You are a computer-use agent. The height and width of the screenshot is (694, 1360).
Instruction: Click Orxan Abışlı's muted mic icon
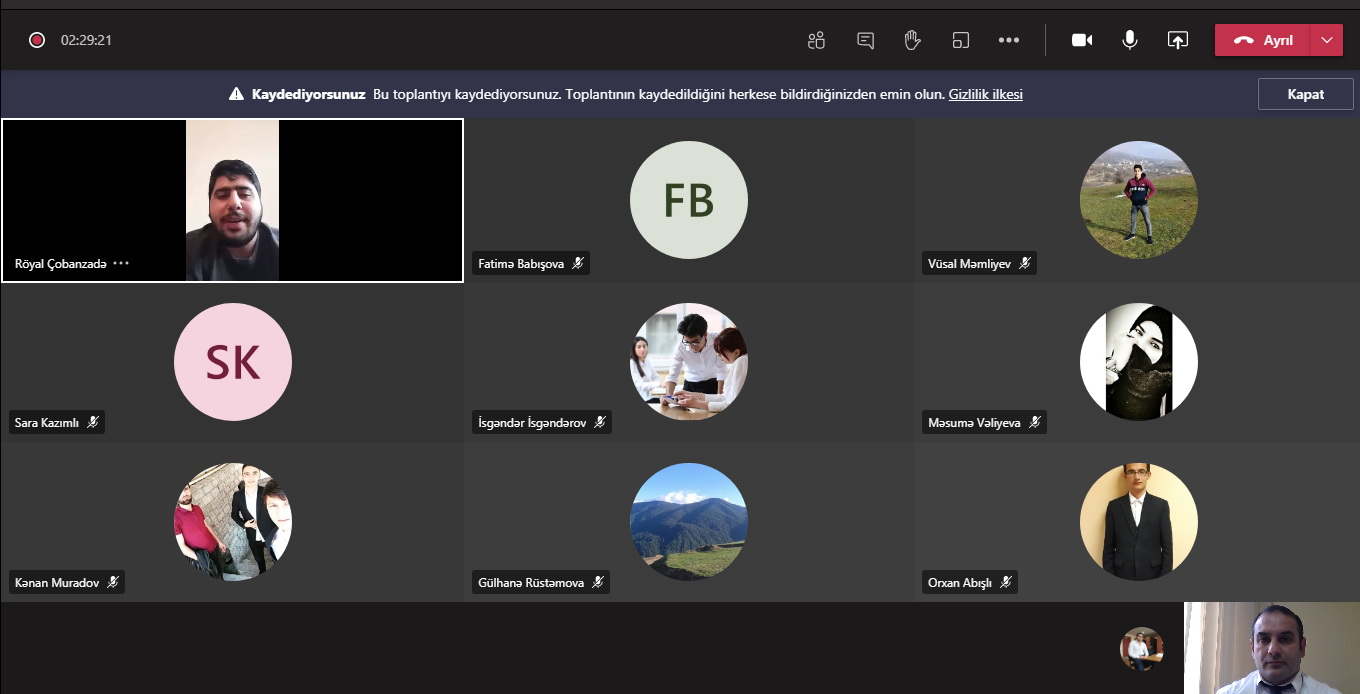1005,581
